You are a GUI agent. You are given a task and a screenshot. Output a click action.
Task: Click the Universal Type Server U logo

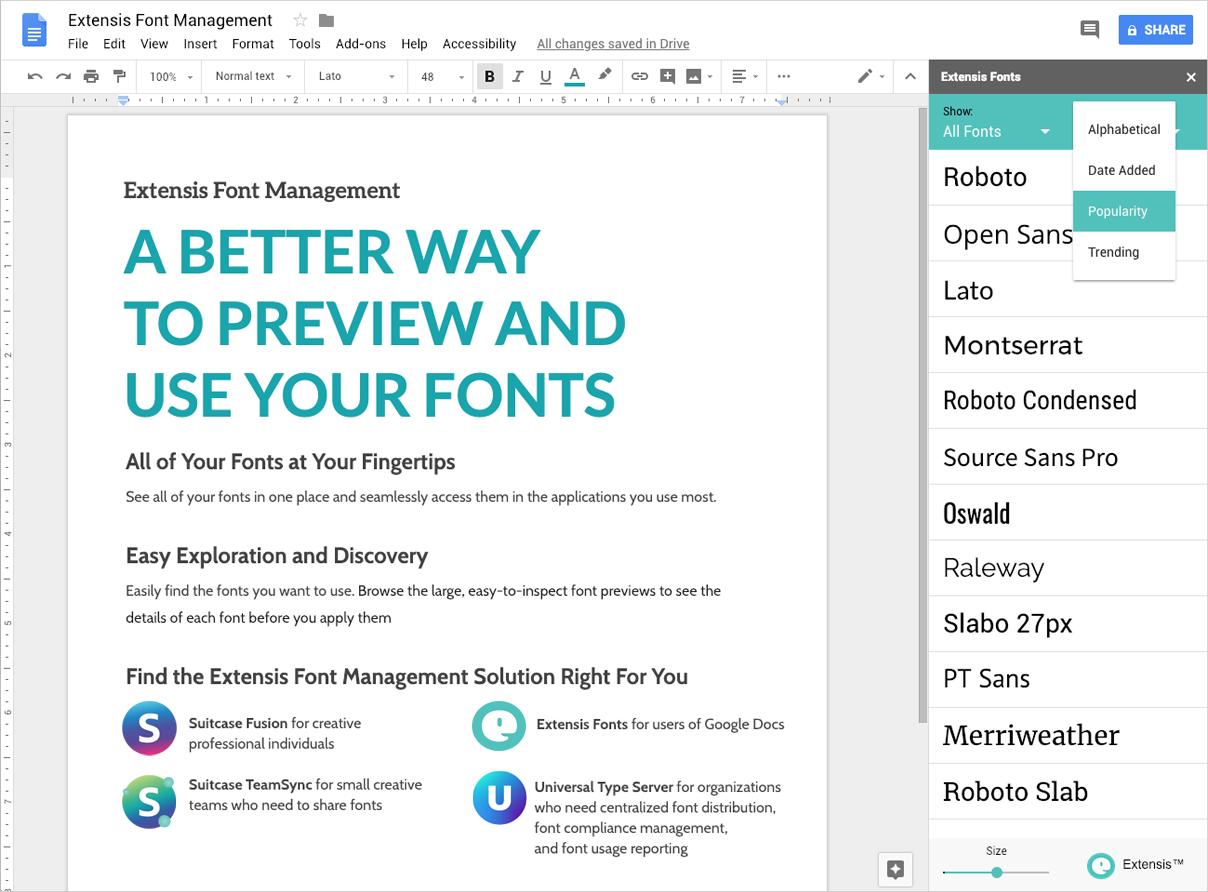click(499, 797)
